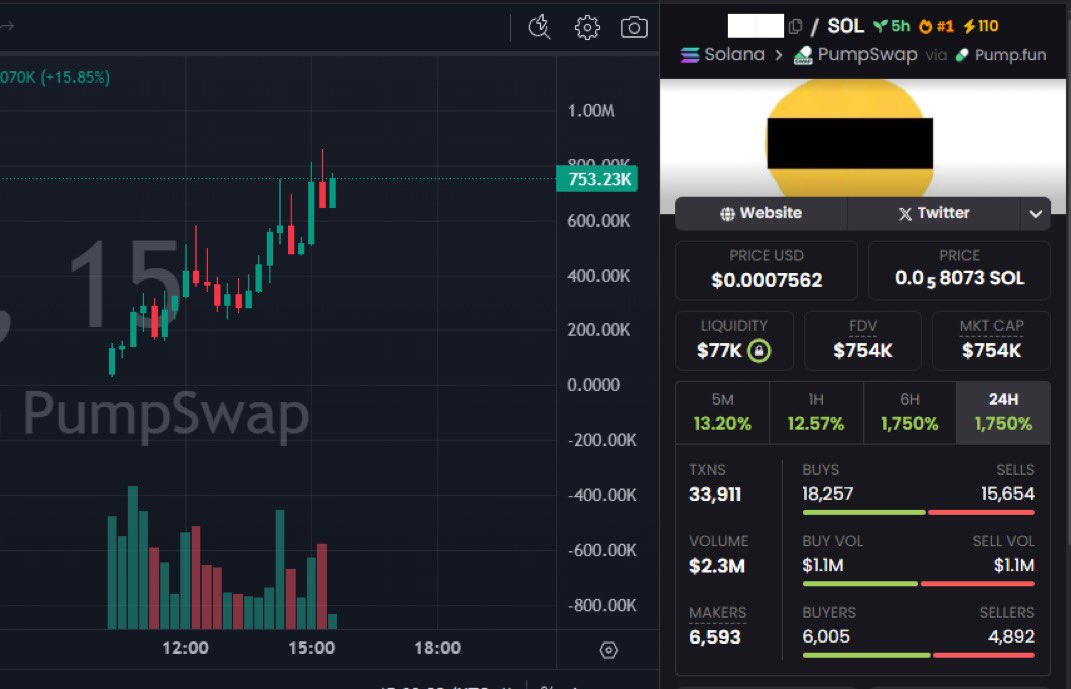Click the buy vol versus sell vol bar

pos(919,584)
